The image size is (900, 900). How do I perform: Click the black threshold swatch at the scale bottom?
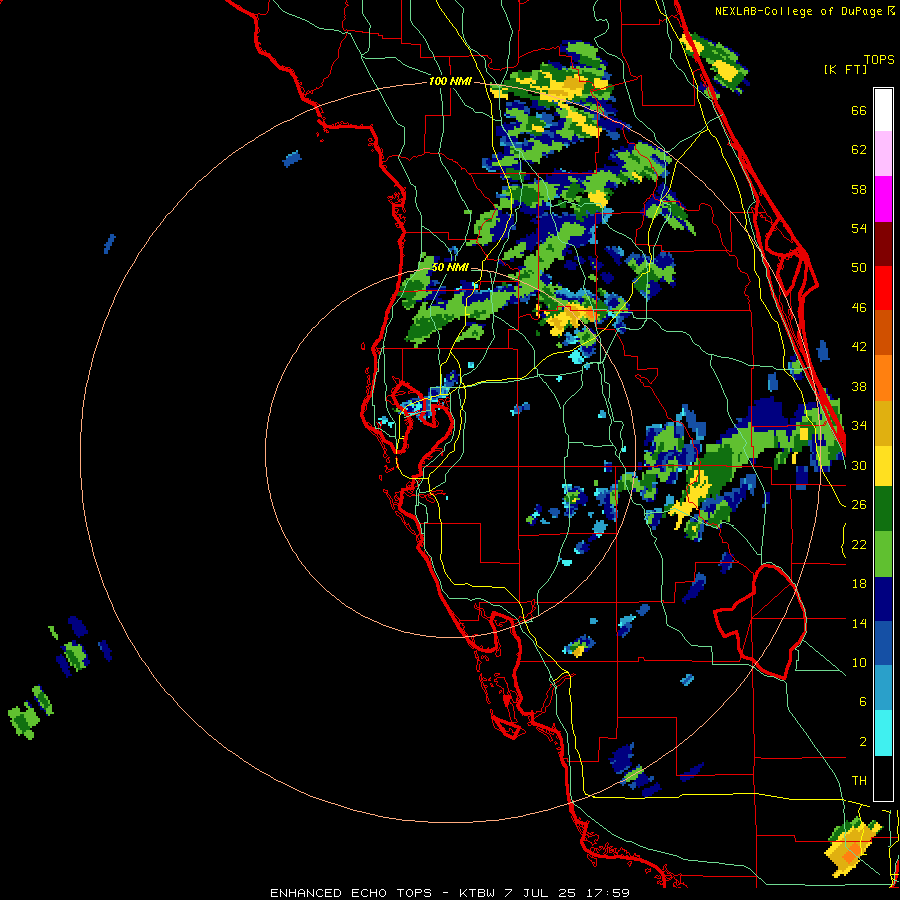point(883,778)
